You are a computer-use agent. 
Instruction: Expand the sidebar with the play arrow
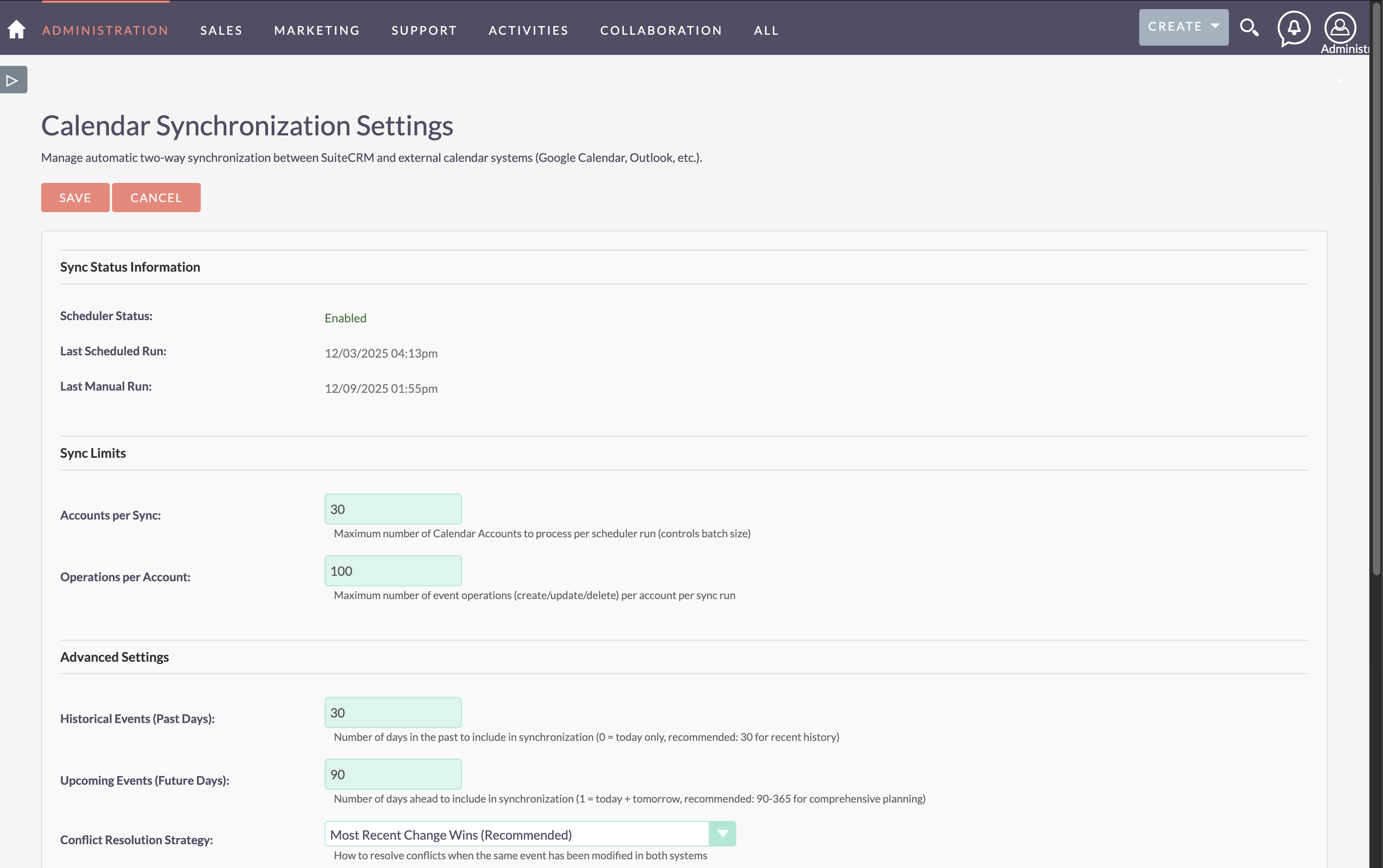[13, 80]
